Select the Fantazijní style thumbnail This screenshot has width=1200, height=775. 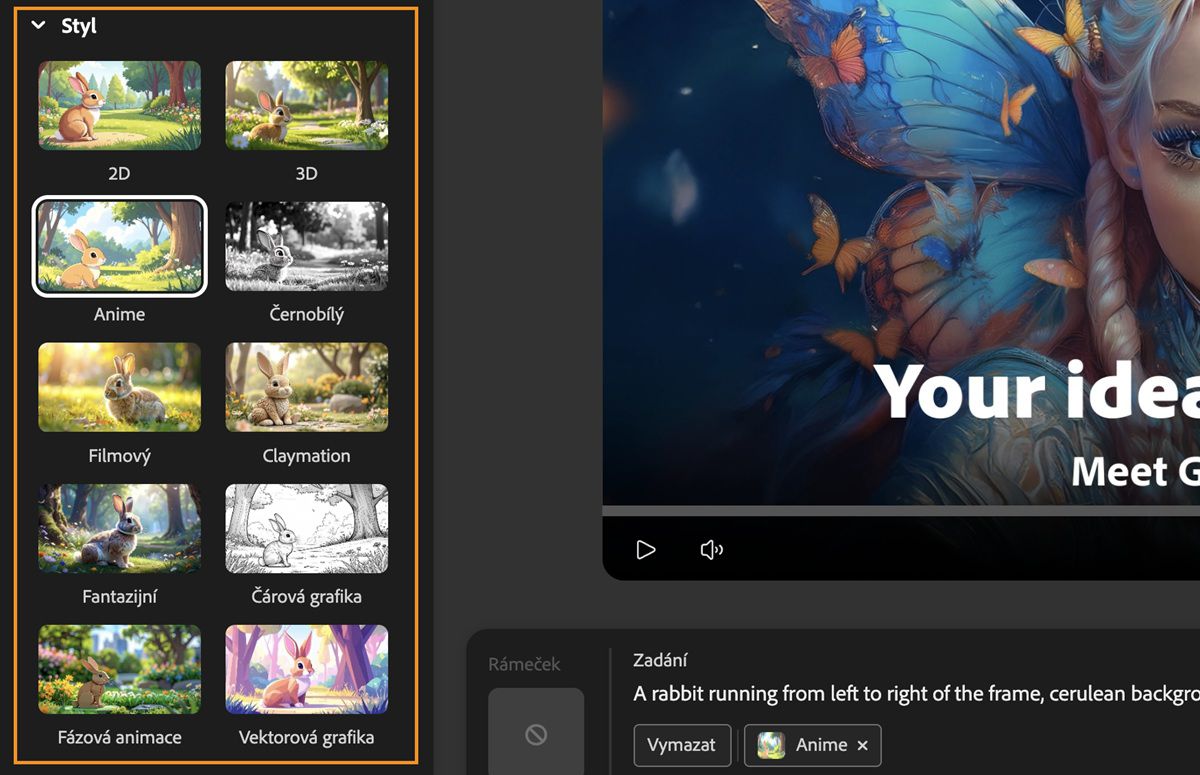pyautogui.click(x=119, y=528)
